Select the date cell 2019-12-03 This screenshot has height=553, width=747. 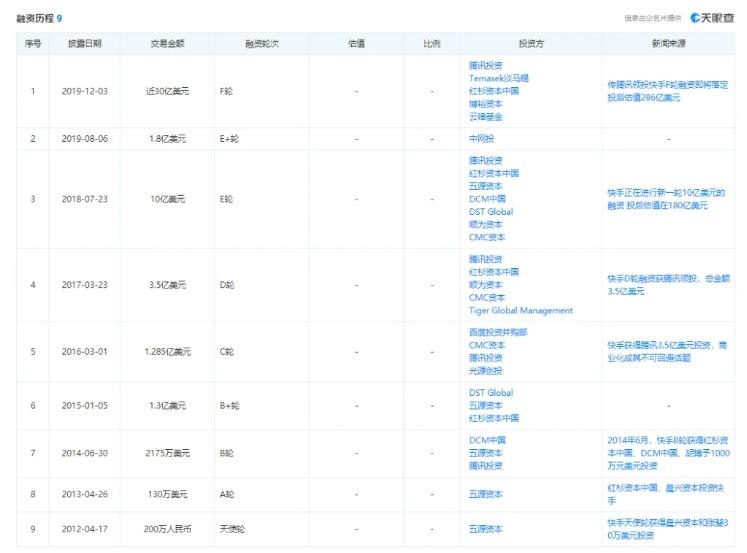(84, 91)
